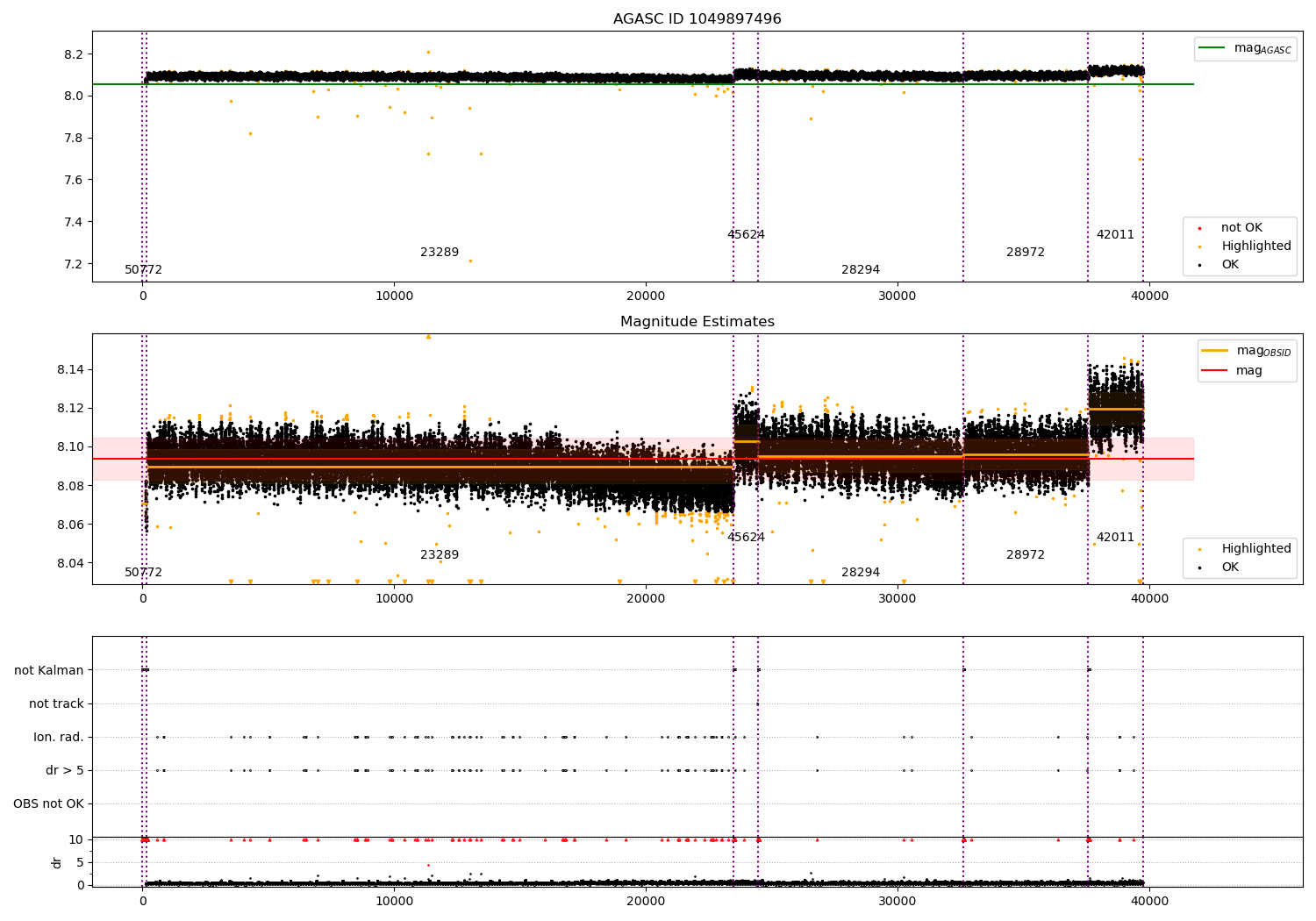The width and height of the screenshot is (1316, 921).
Task: Click OBSID label 42011 in Magnitude Estimates panel
Action: point(1115,538)
